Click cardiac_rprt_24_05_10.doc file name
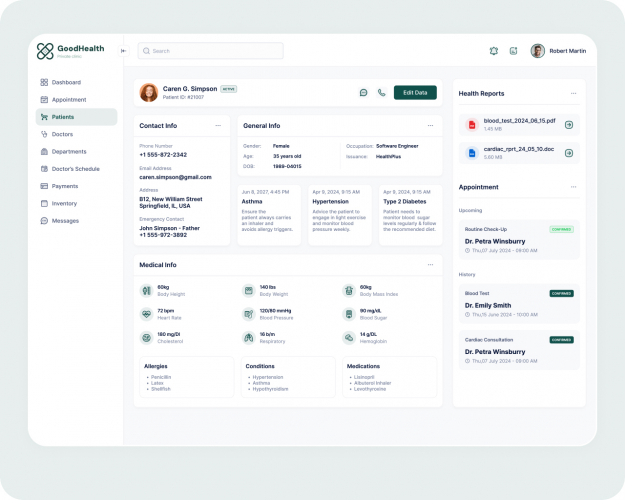Viewport: 625px width, 500px height. click(519, 149)
